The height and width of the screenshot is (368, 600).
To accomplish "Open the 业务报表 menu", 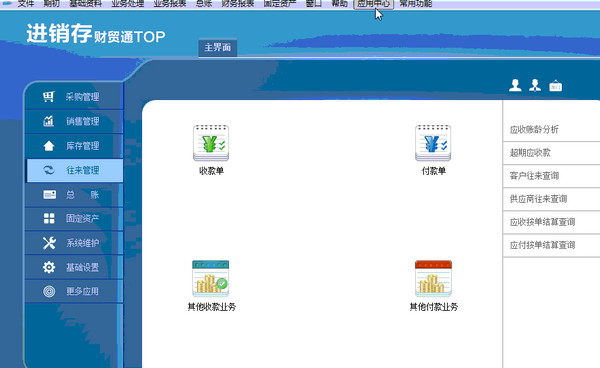I will tap(170, 3).
